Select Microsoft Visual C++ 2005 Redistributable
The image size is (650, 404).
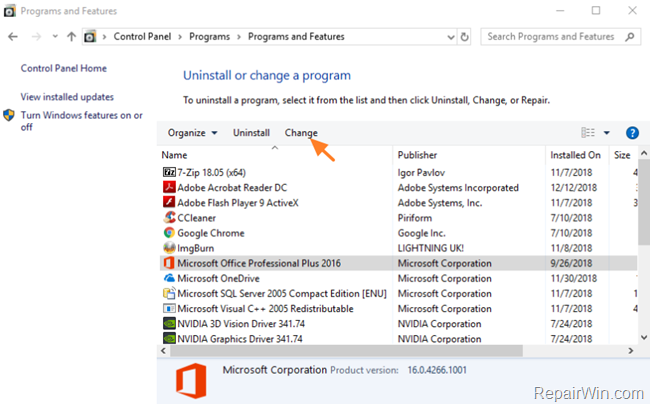coord(265,309)
